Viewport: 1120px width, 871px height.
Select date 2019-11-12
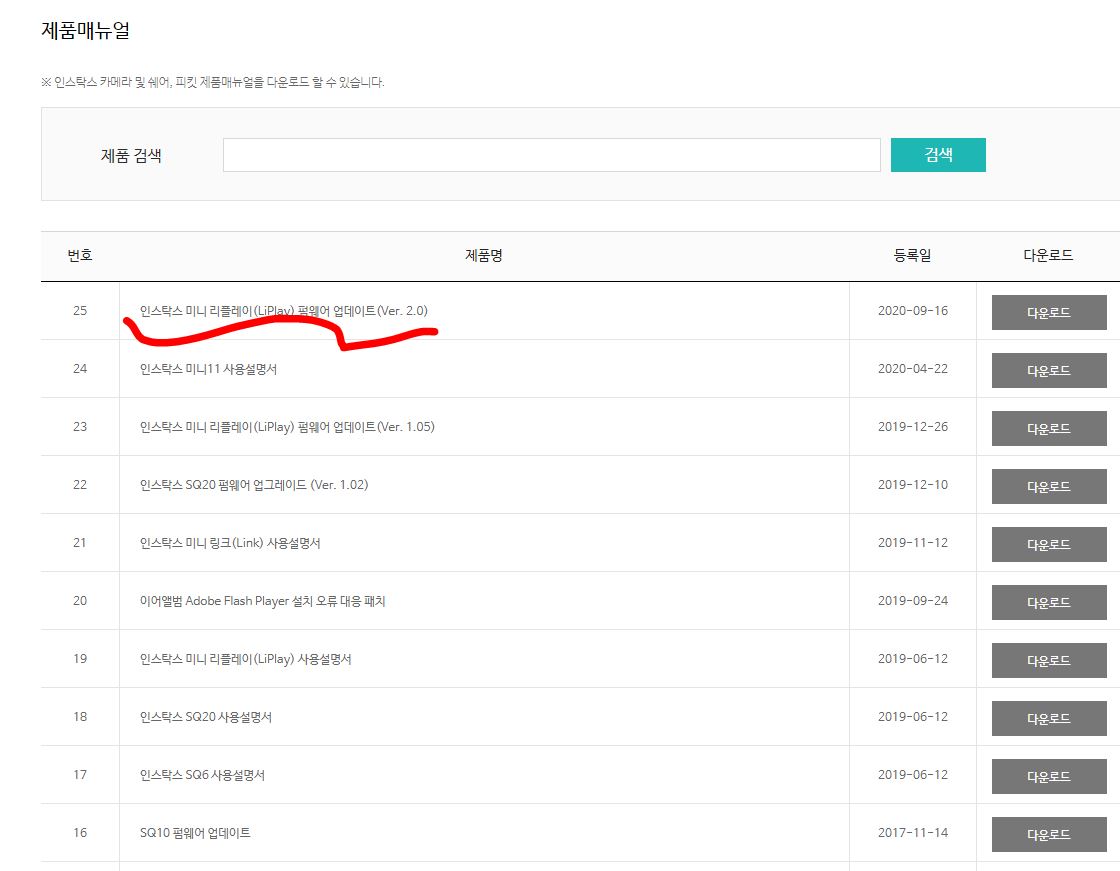click(x=913, y=543)
